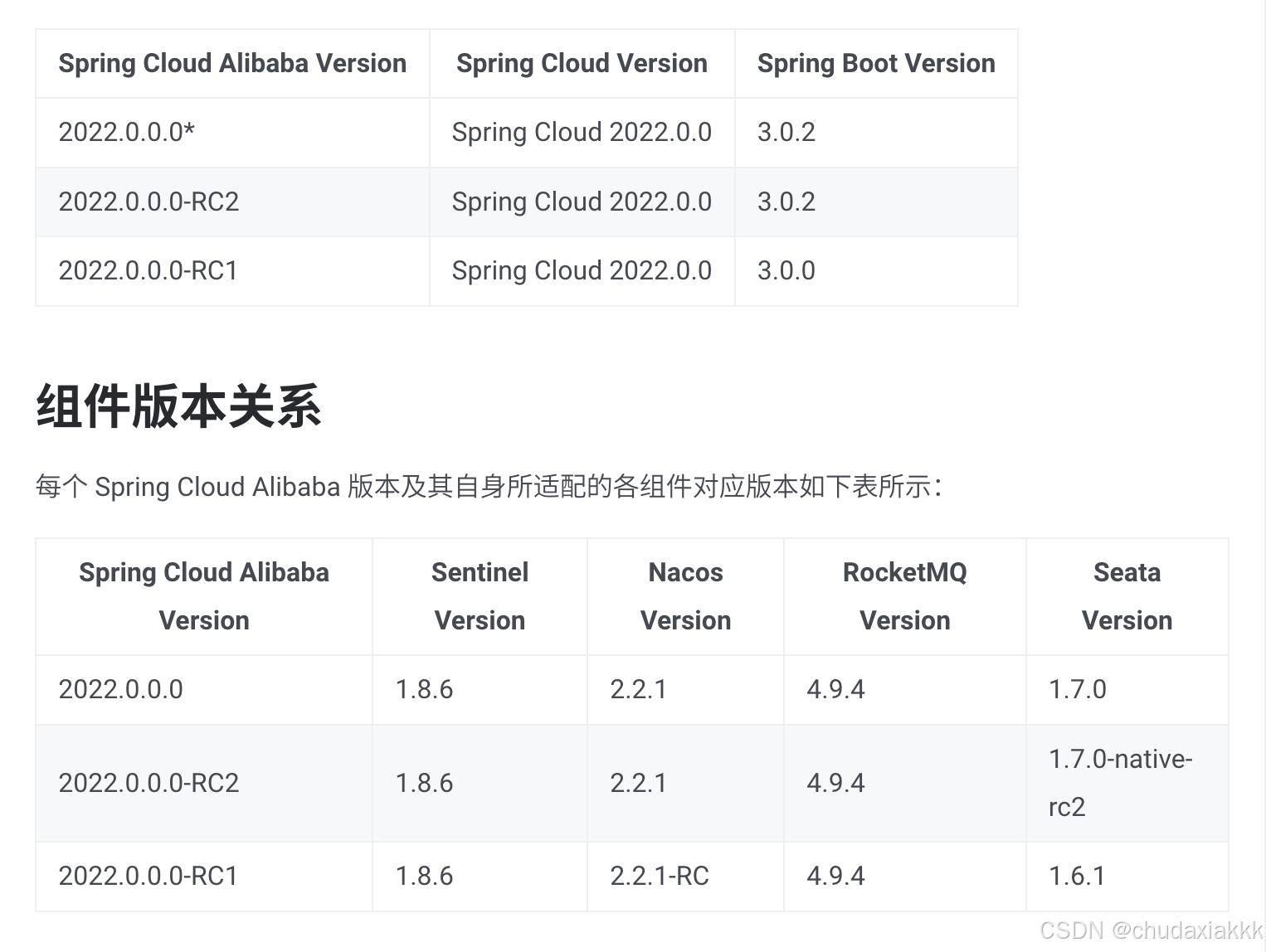The height and width of the screenshot is (952, 1266).
Task: Click the "Spring Boot Version" column header
Action: tap(875, 64)
